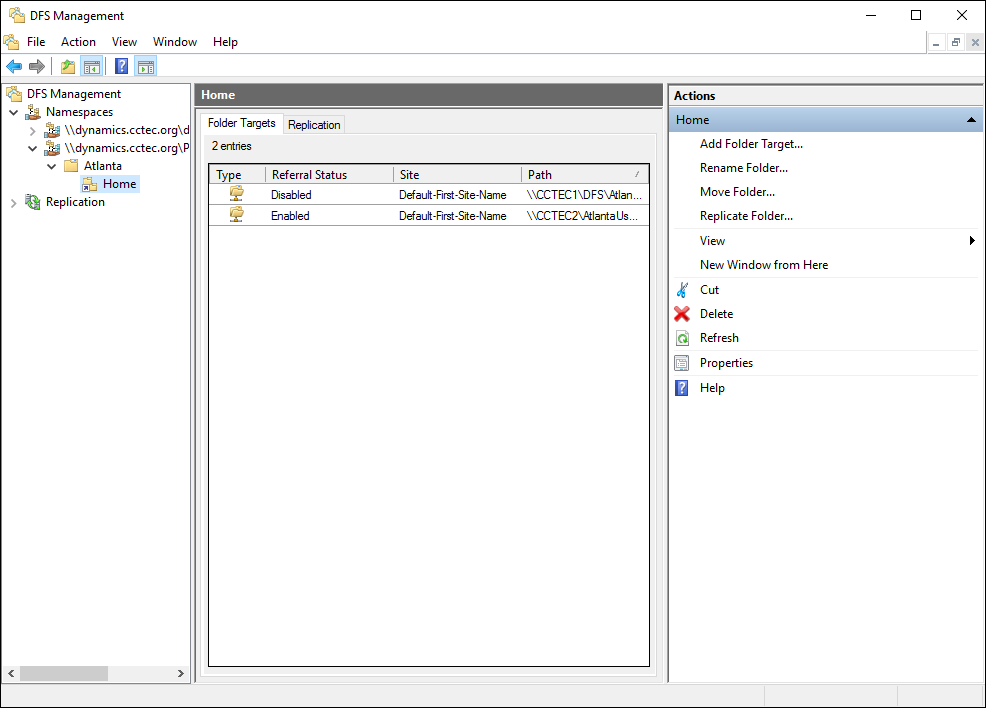Viewport: 986px width, 708px height.
Task: Collapse the Namespaces tree node
Action: point(14,112)
